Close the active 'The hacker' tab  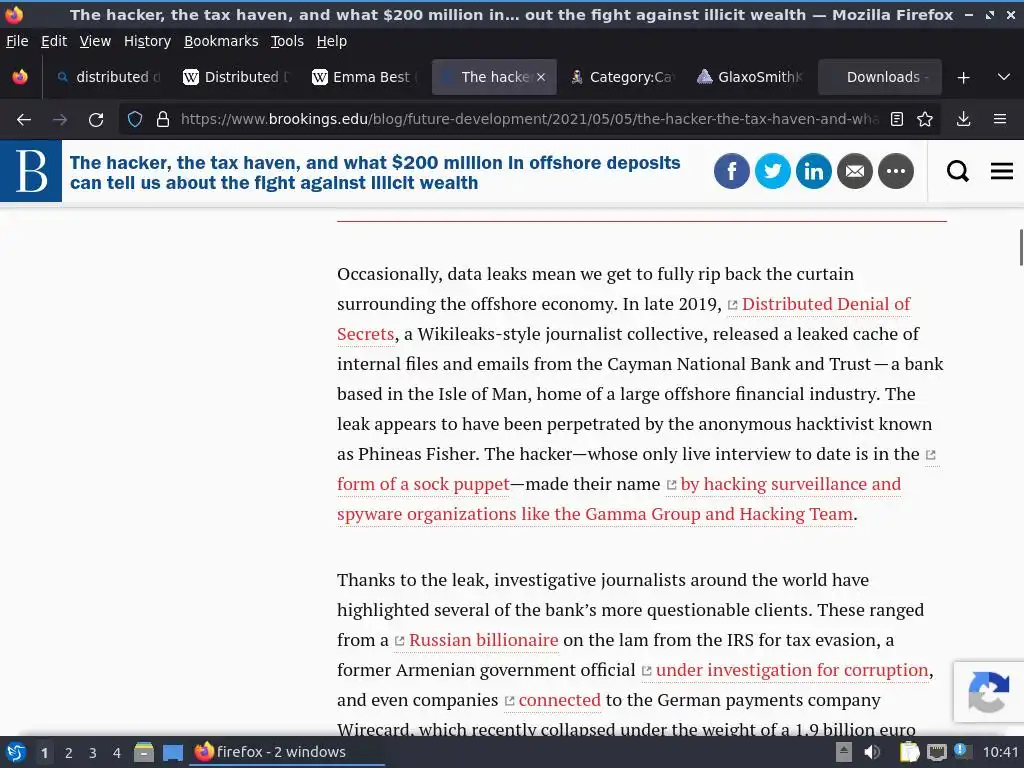coord(541,77)
